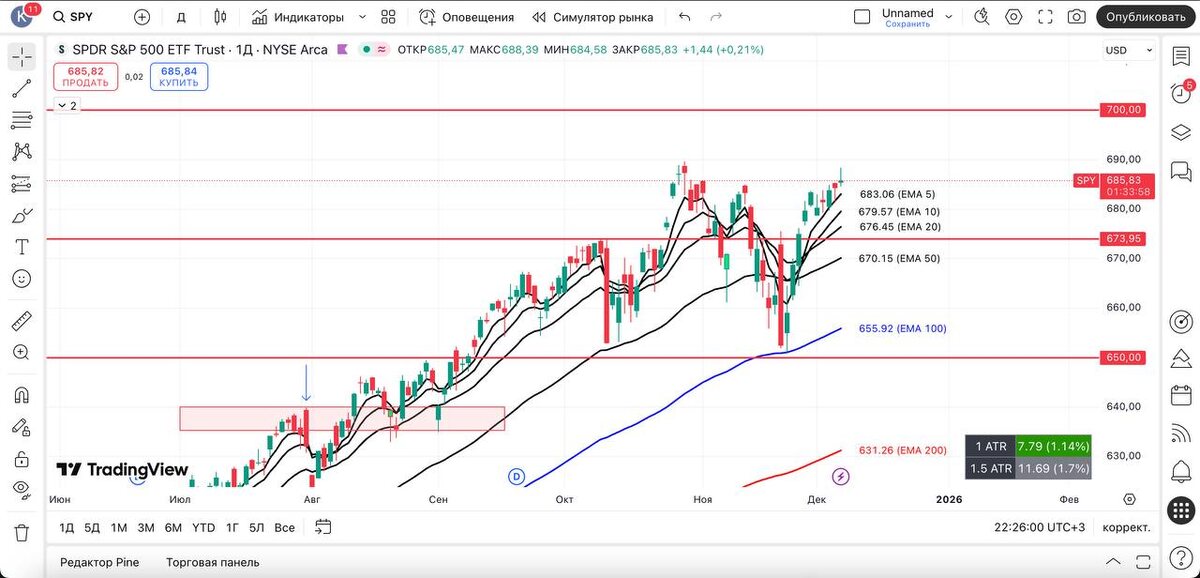This screenshot has height=578, width=1200.
Task: Collapse bottom panel with chevron
Action: (x=1113, y=561)
